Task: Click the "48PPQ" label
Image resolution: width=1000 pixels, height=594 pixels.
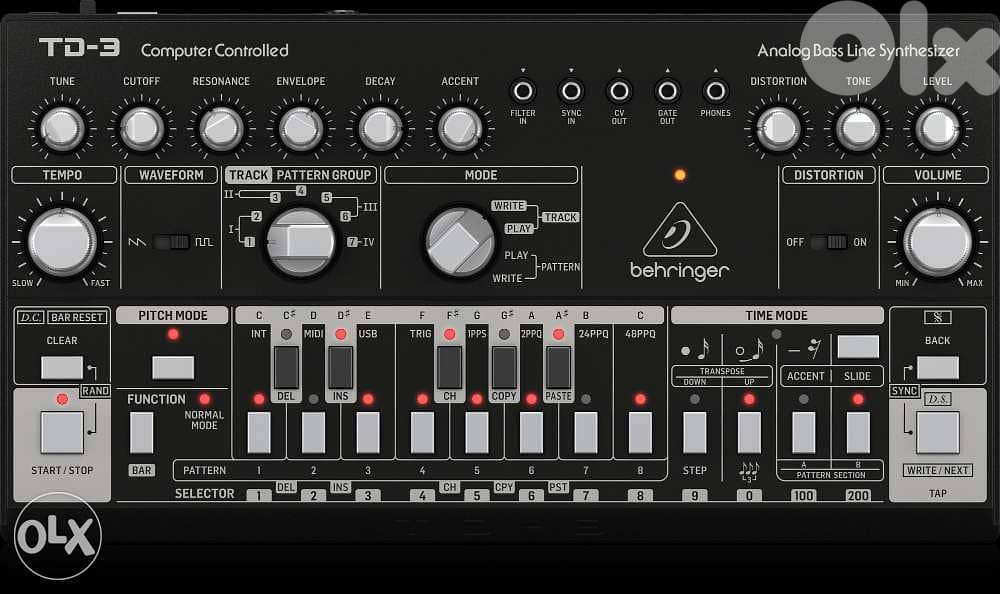Action: (640, 334)
